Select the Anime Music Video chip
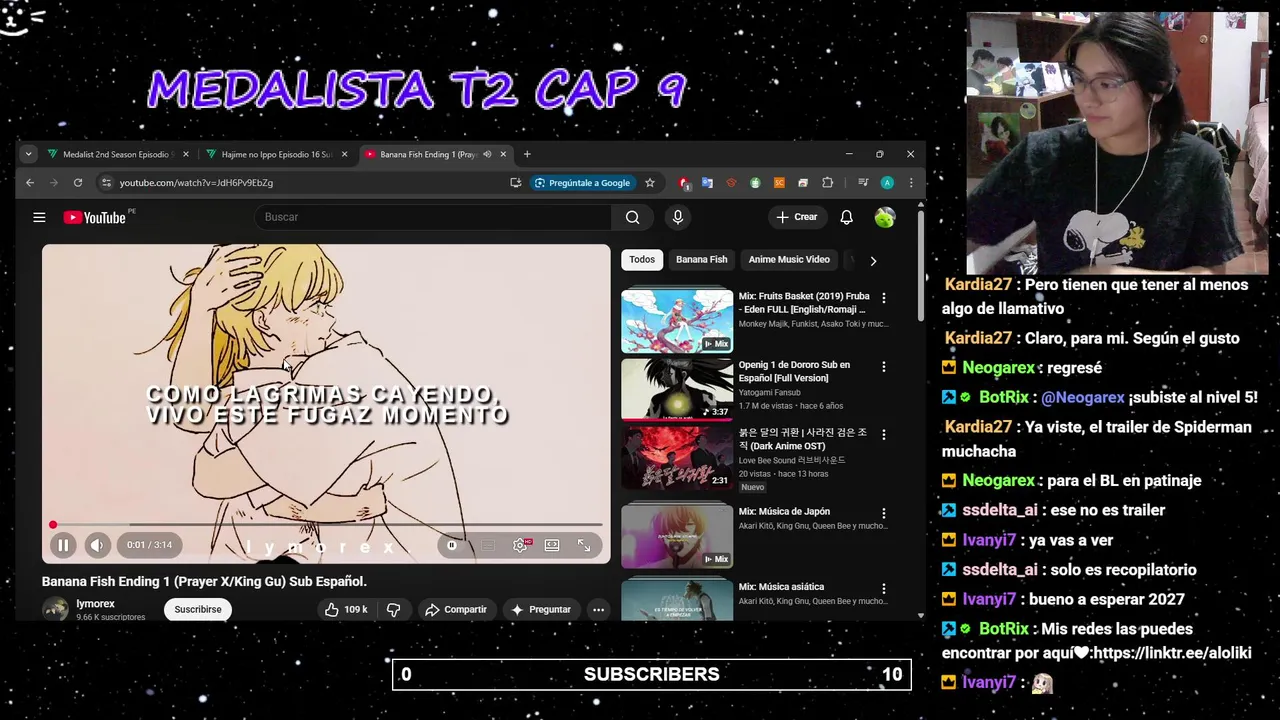 coord(789,260)
